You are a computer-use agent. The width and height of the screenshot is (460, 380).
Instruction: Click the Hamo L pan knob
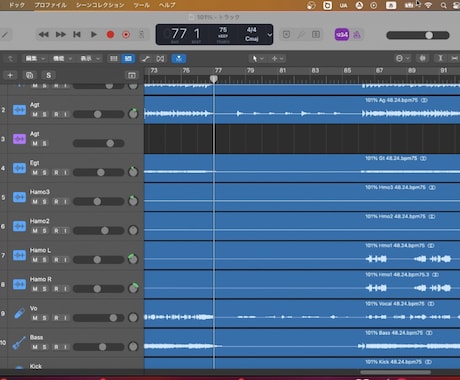(x=133, y=259)
